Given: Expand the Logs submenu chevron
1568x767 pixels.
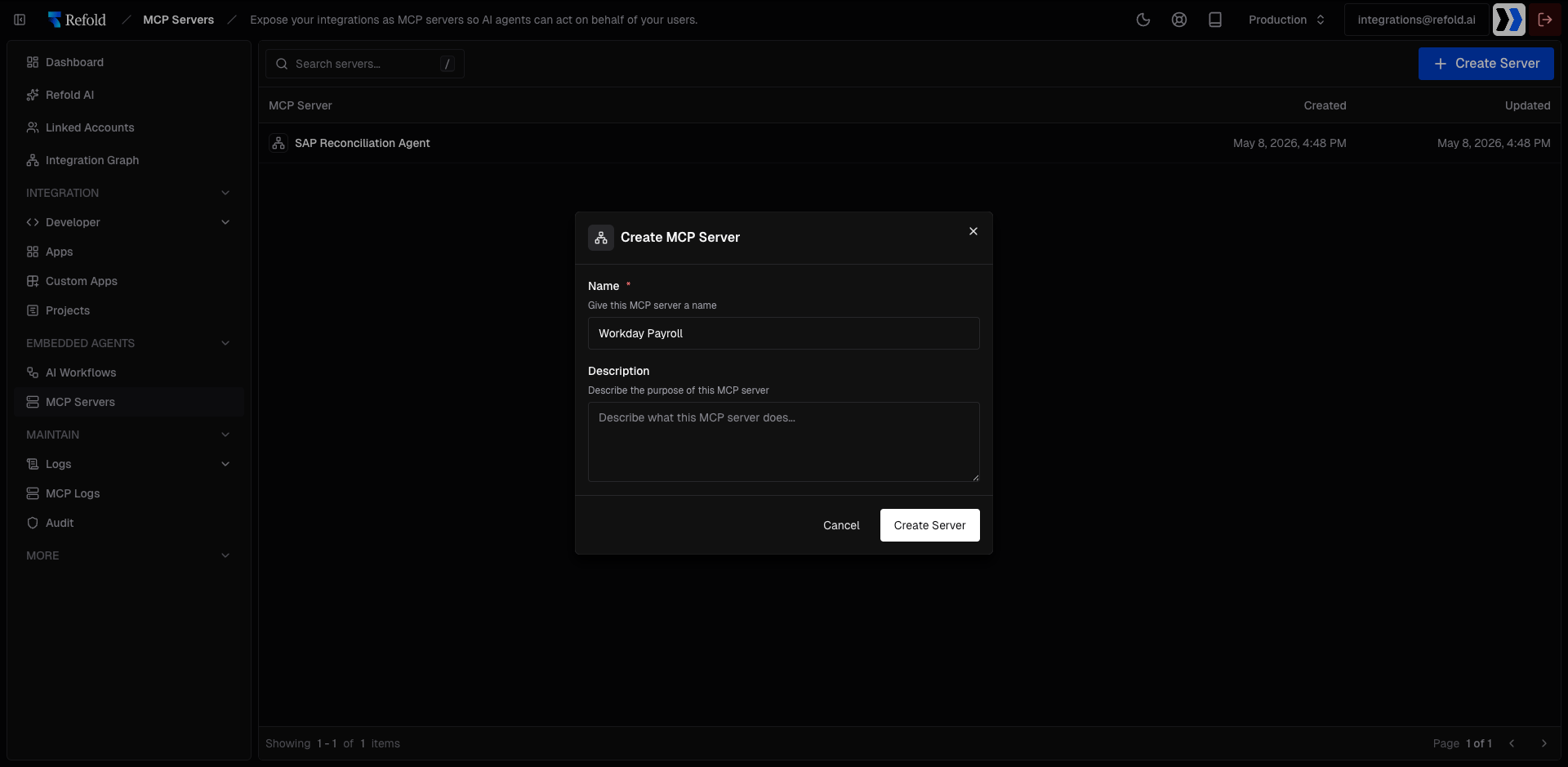Looking at the screenshot, I should pyautogui.click(x=225, y=464).
